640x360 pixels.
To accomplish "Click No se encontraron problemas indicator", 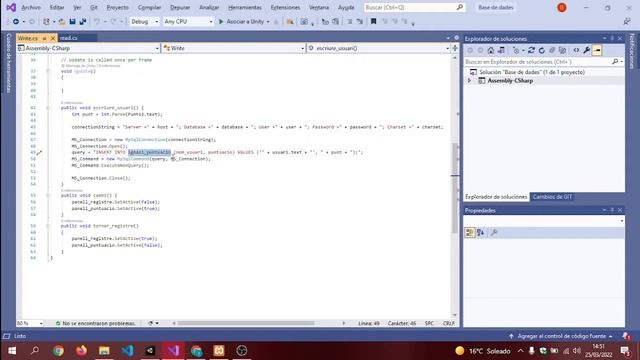I will pos(96,323).
